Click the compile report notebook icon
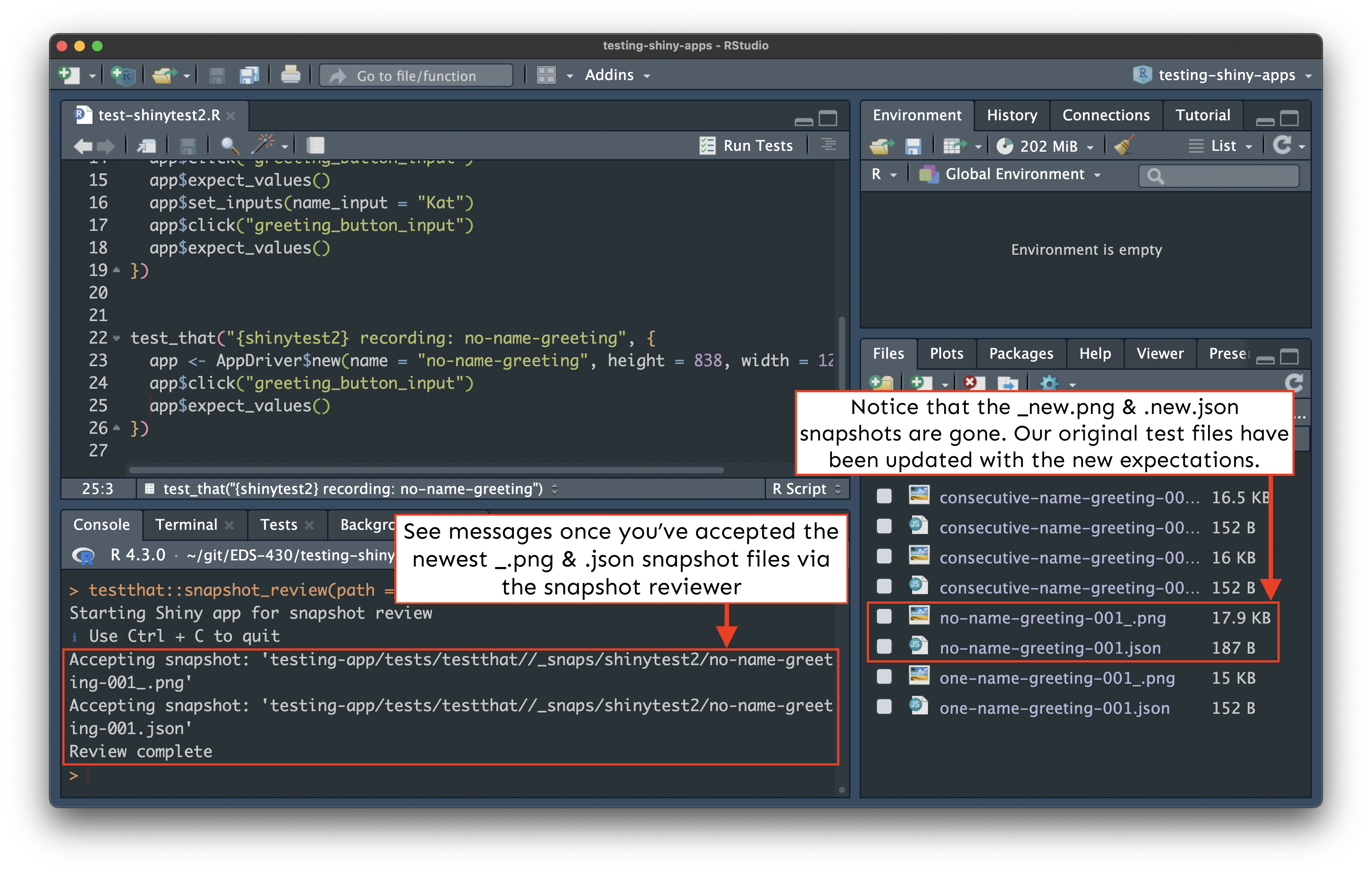 [315, 146]
